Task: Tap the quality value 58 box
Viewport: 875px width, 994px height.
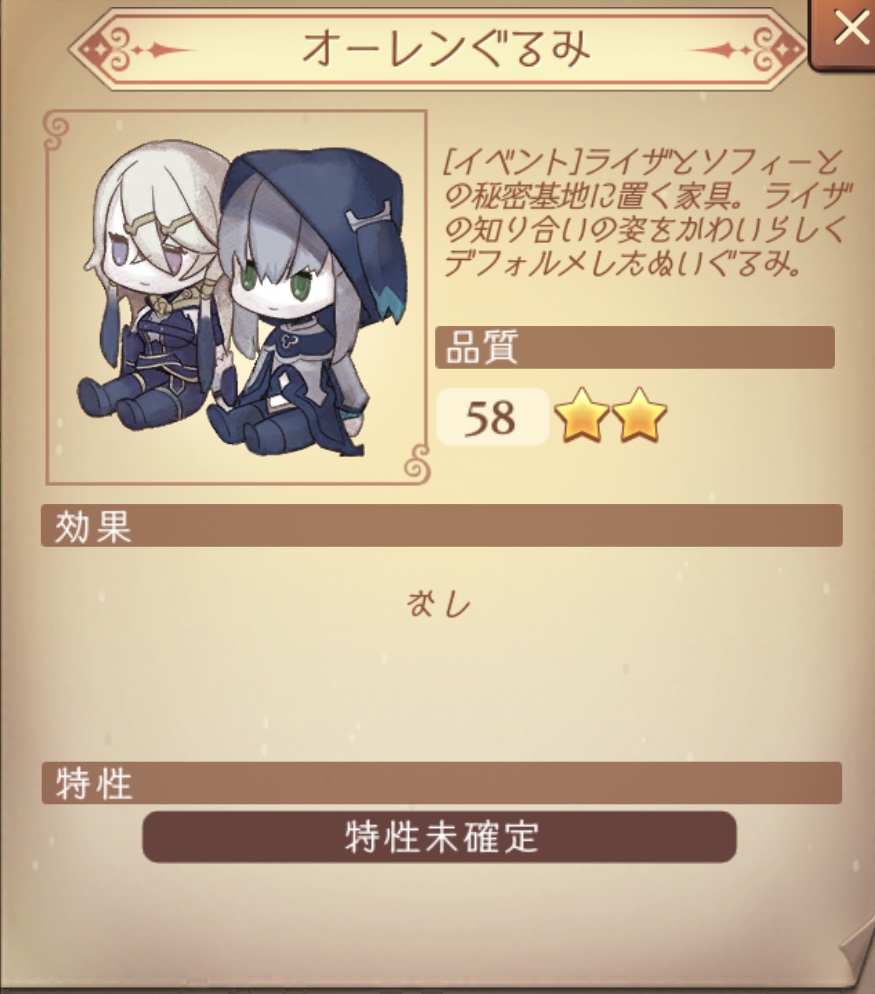Action: tap(493, 417)
